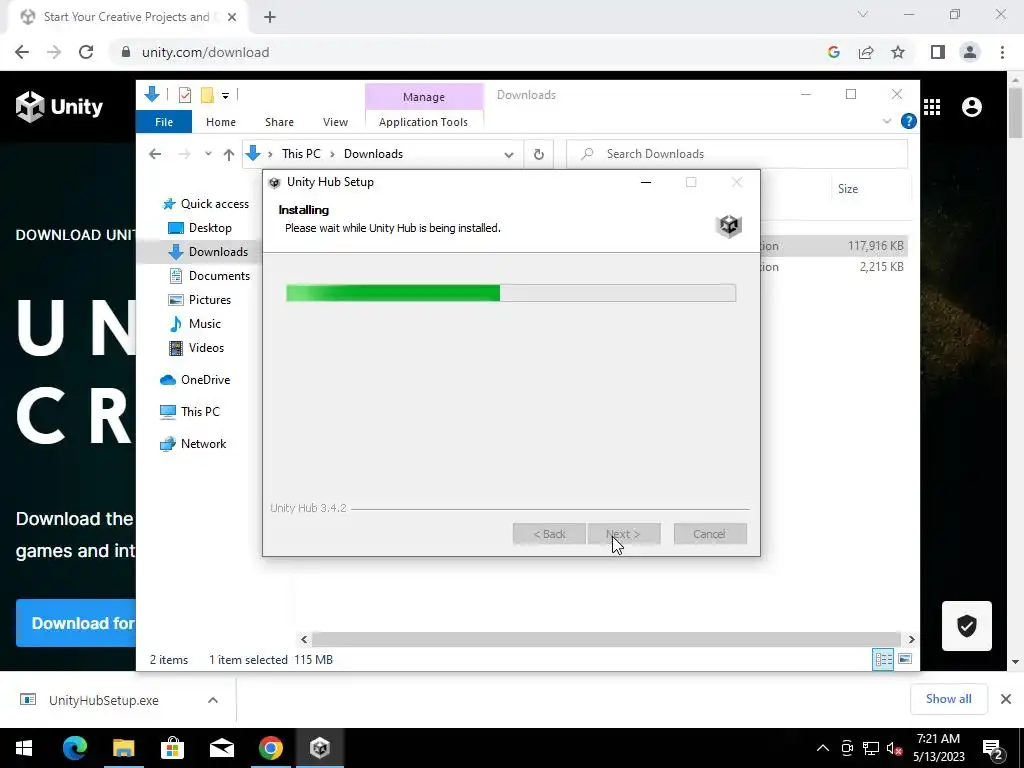
Task: Share this page from the Chrome address bar
Action: point(866,52)
